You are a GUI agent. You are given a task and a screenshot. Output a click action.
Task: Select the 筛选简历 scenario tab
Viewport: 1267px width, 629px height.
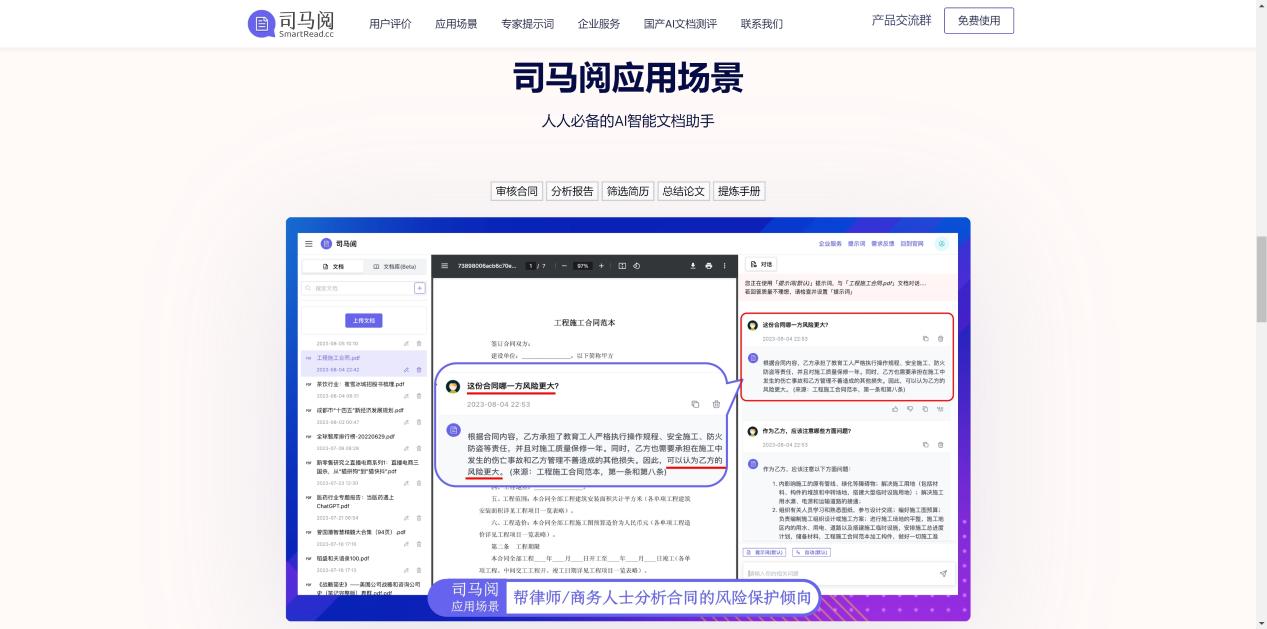(x=628, y=191)
